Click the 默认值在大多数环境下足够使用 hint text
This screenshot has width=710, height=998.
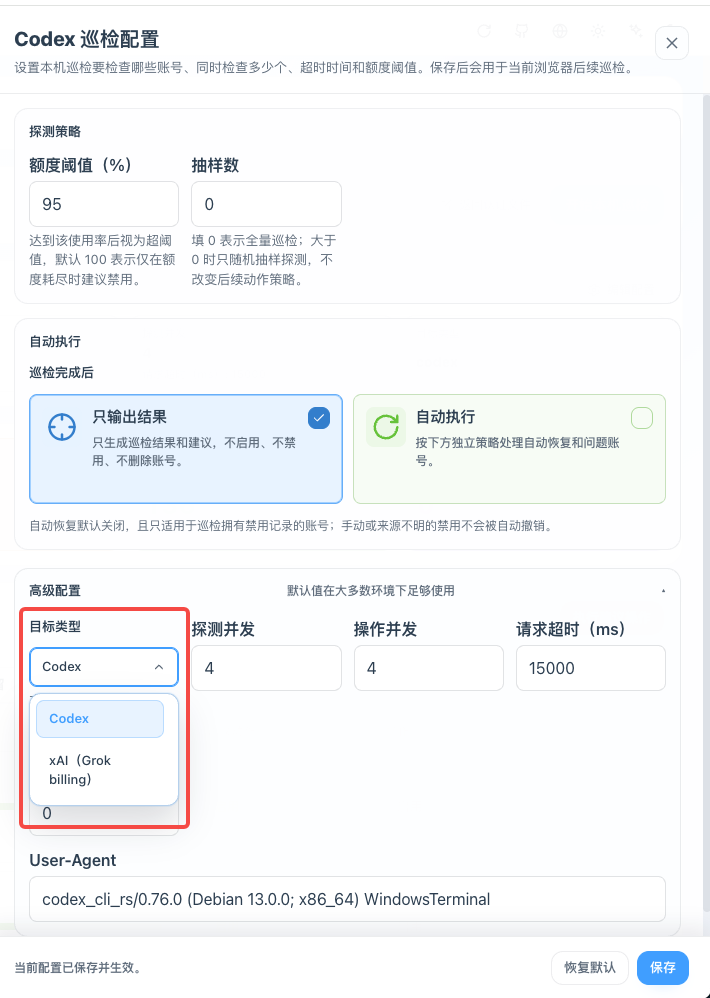pyautogui.click(x=371, y=591)
